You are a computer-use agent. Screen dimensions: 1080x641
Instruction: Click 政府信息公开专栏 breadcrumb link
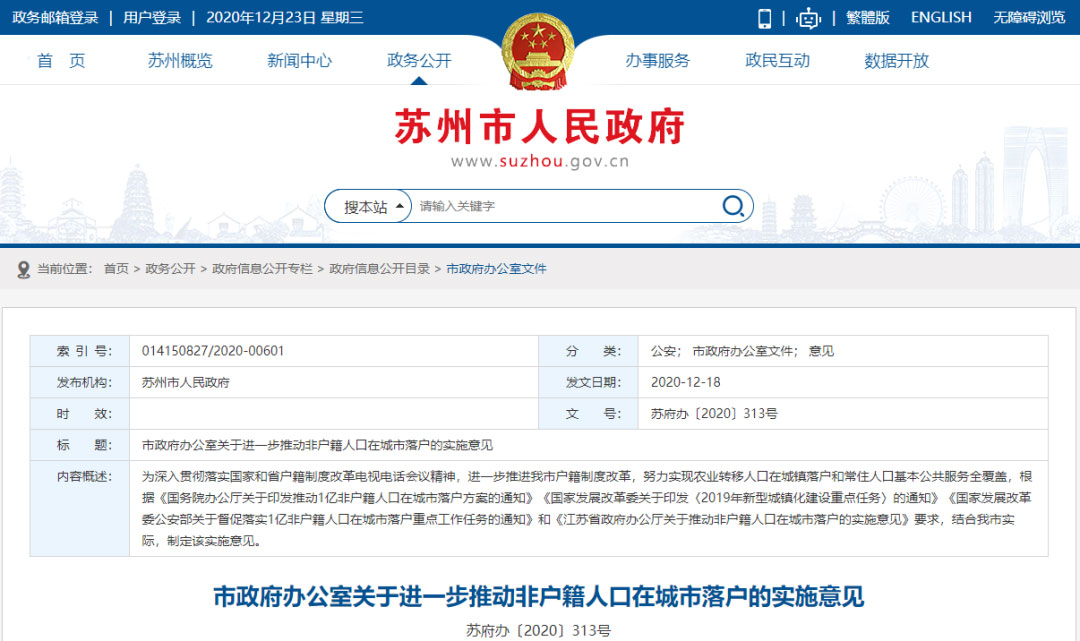(262, 269)
